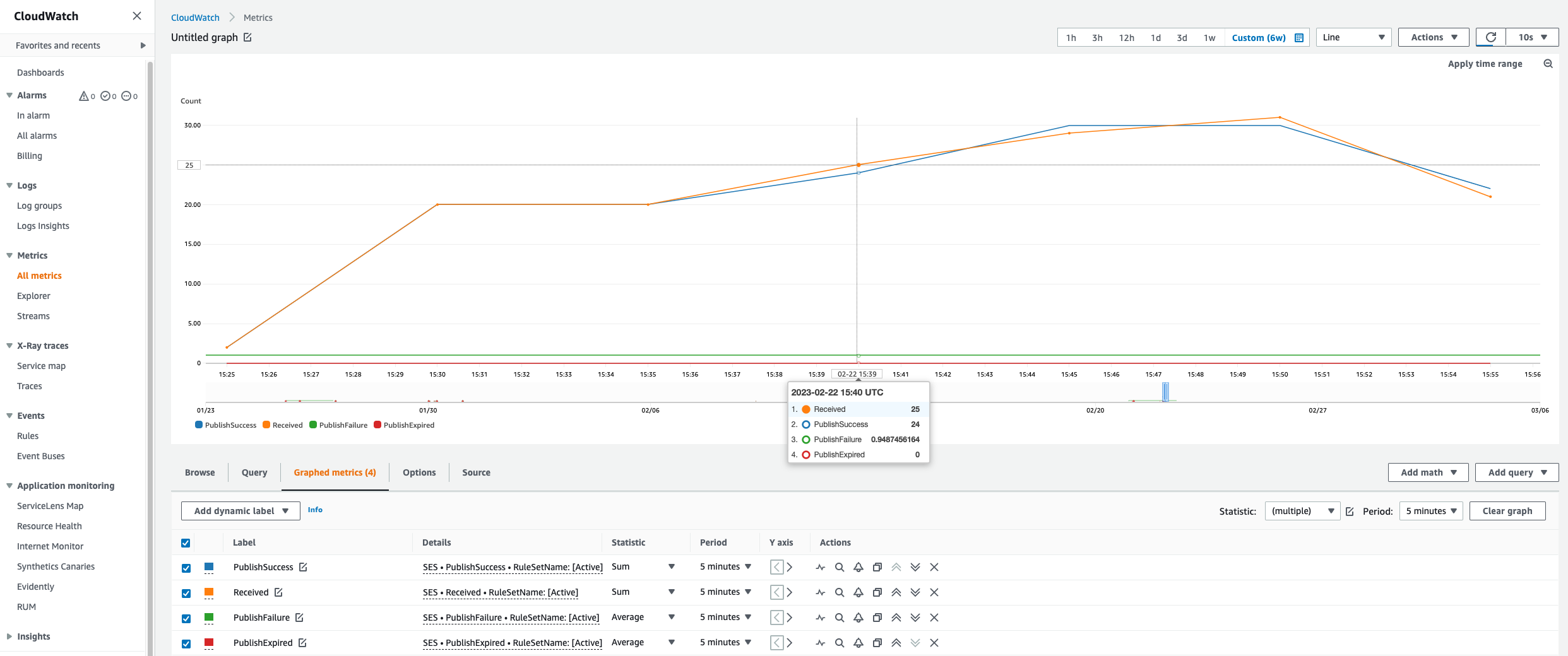The width and height of the screenshot is (1568, 656).
Task: Refresh the graph data
Action: click(x=1490, y=37)
